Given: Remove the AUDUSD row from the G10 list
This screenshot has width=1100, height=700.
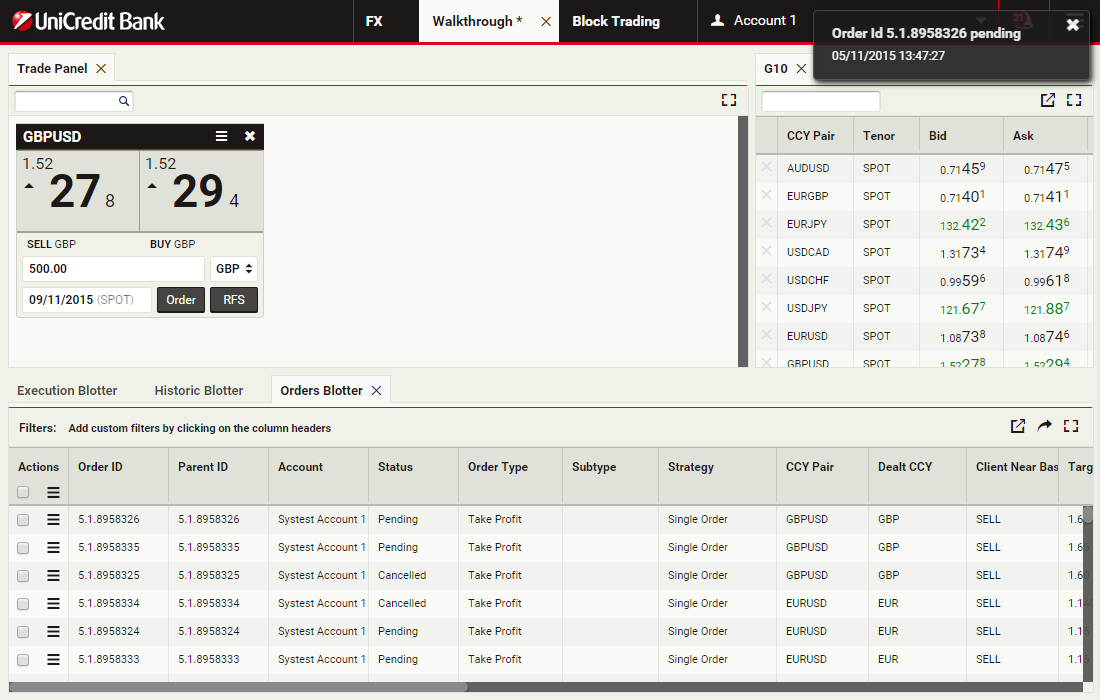Looking at the screenshot, I should 767,168.
